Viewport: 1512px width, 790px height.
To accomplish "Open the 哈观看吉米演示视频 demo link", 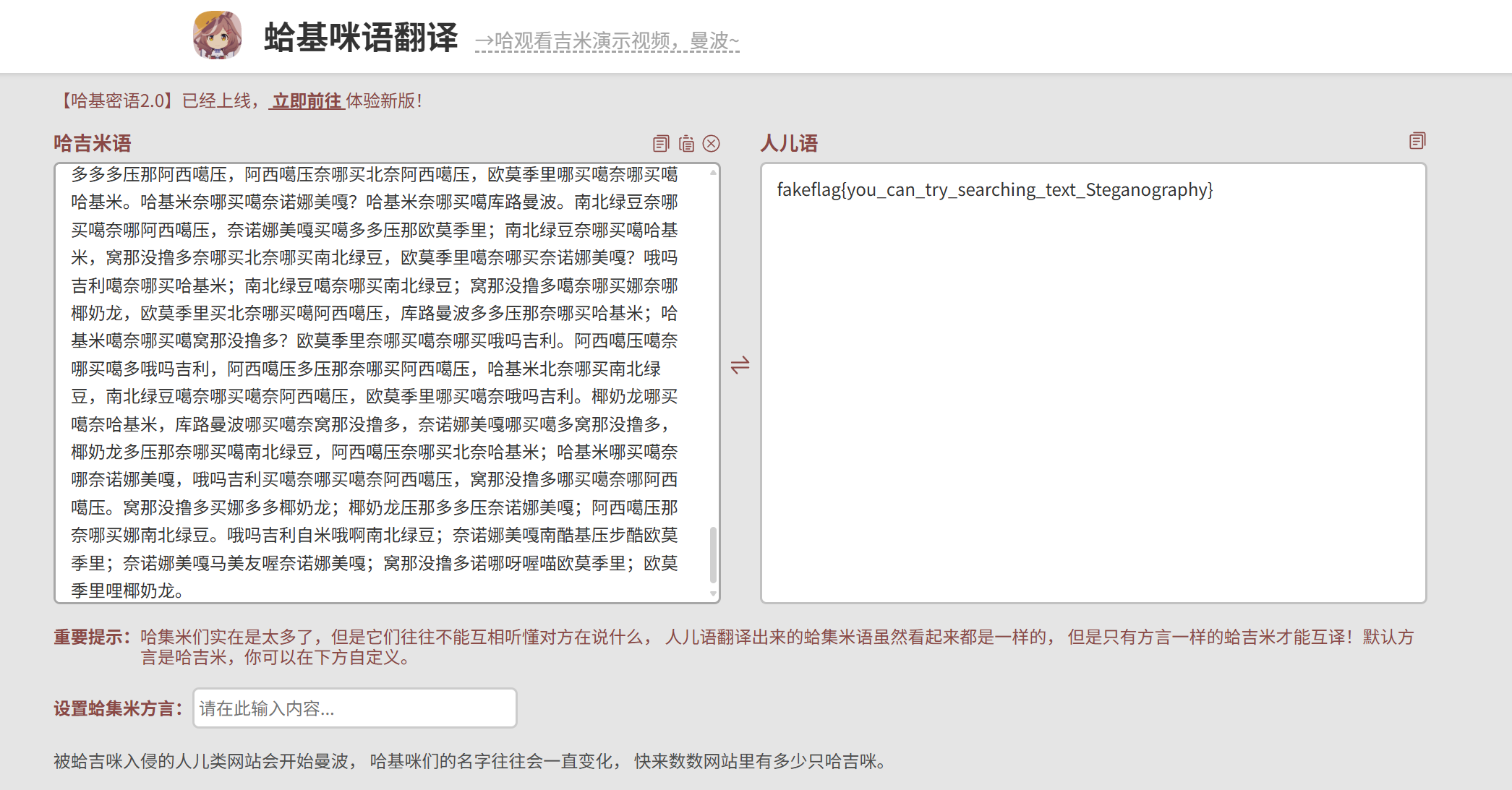I will point(607,41).
